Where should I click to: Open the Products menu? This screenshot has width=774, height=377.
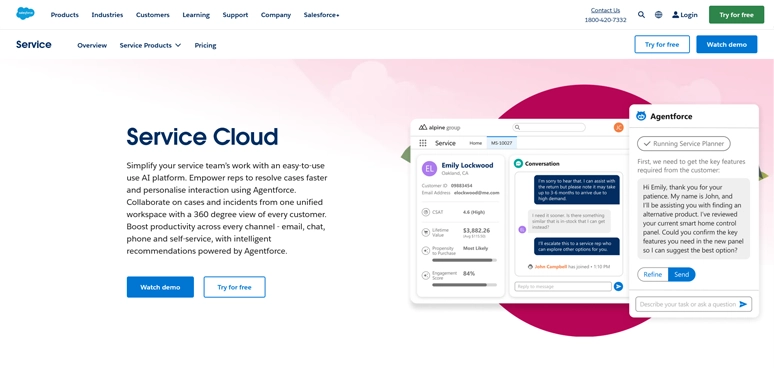65,15
